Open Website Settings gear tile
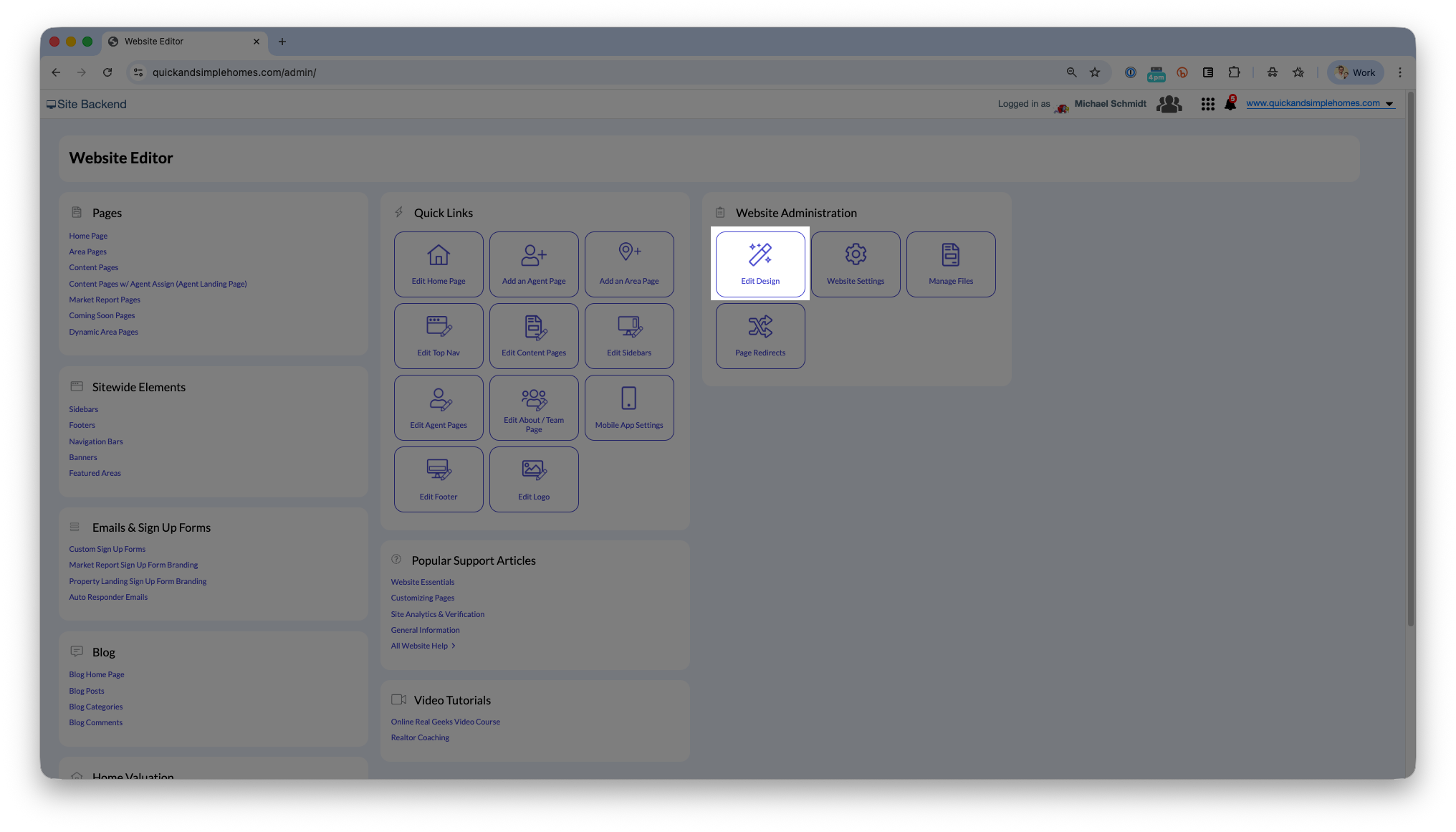Viewport: 1456px width, 832px height. coord(856,264)
